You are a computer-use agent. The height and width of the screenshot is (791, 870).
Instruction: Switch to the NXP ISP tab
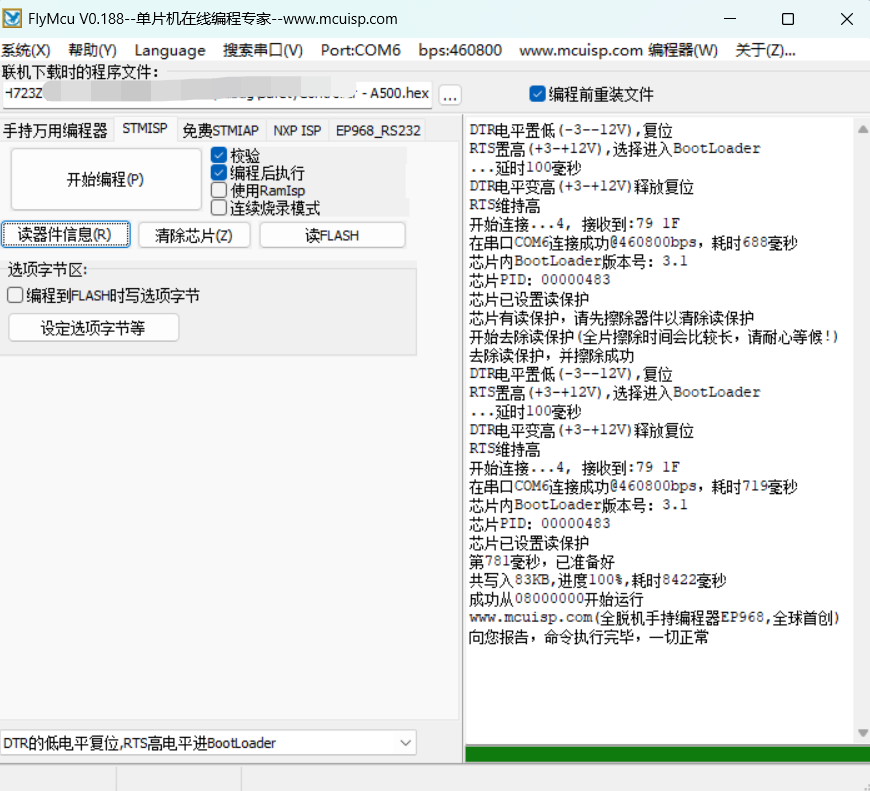(x=297, y=130)
